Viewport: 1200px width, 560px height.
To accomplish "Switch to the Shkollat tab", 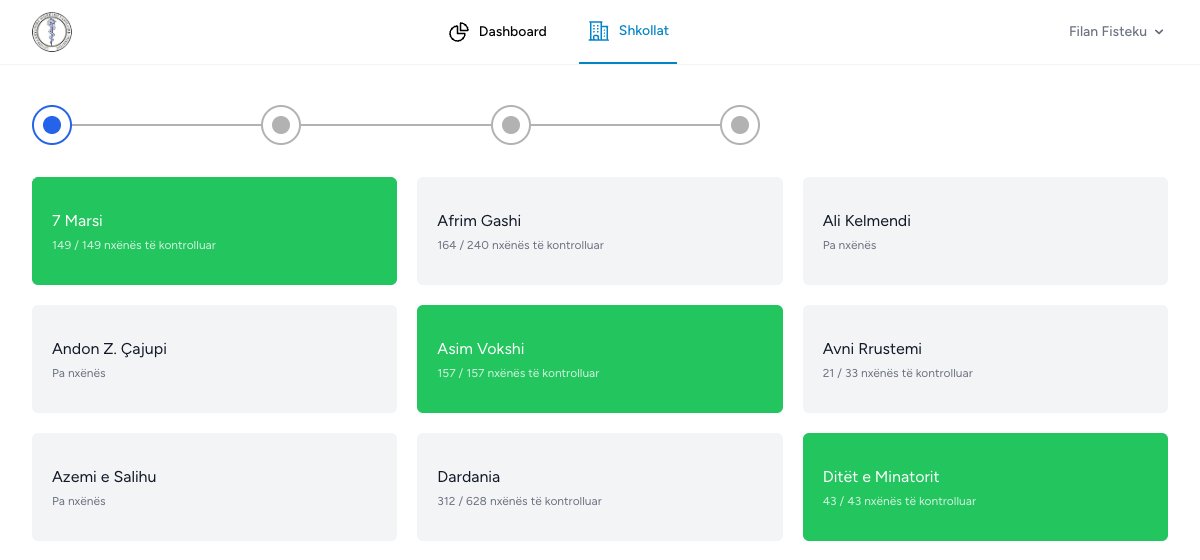I will click(x=628, y=32).
